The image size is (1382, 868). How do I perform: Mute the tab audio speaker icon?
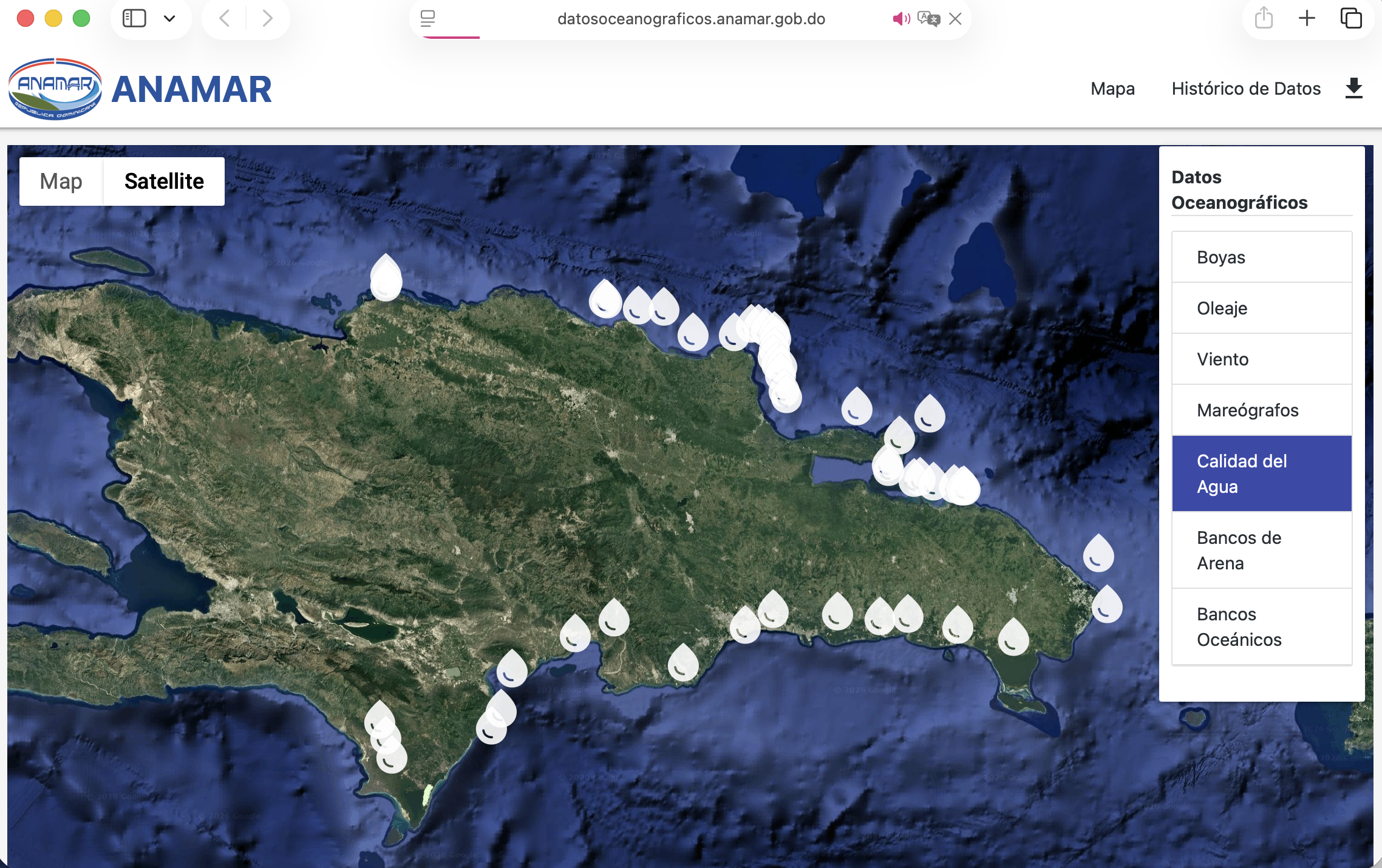[x=900, y=19]
